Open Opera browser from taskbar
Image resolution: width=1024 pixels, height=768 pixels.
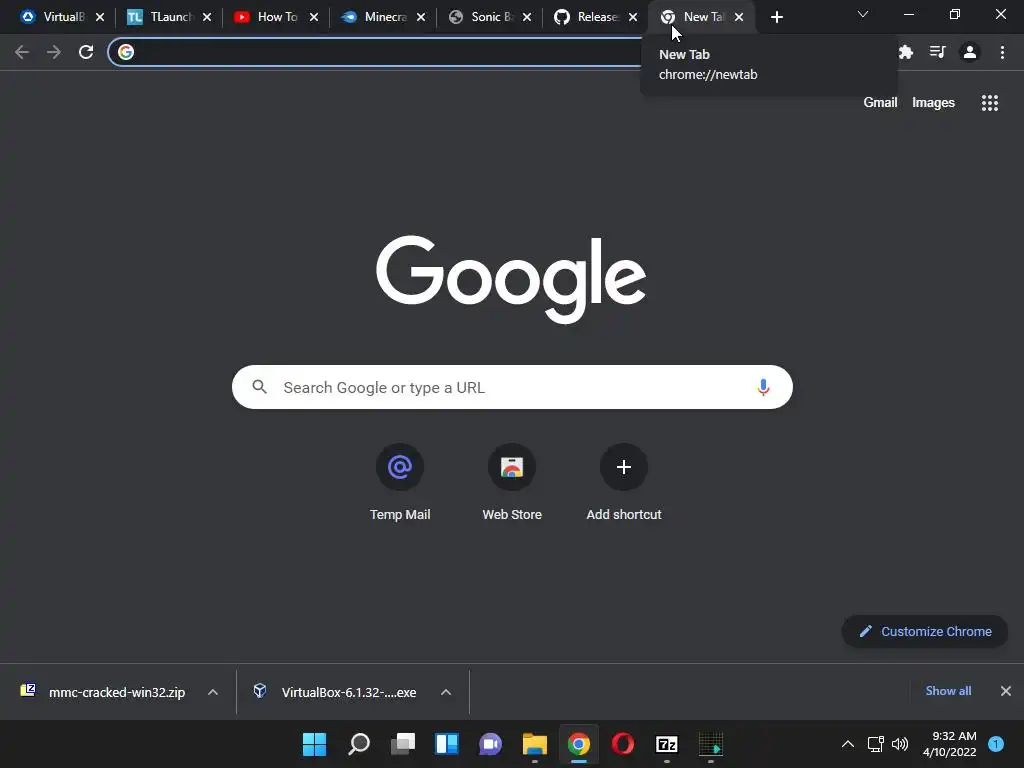(x=622, y=744)
